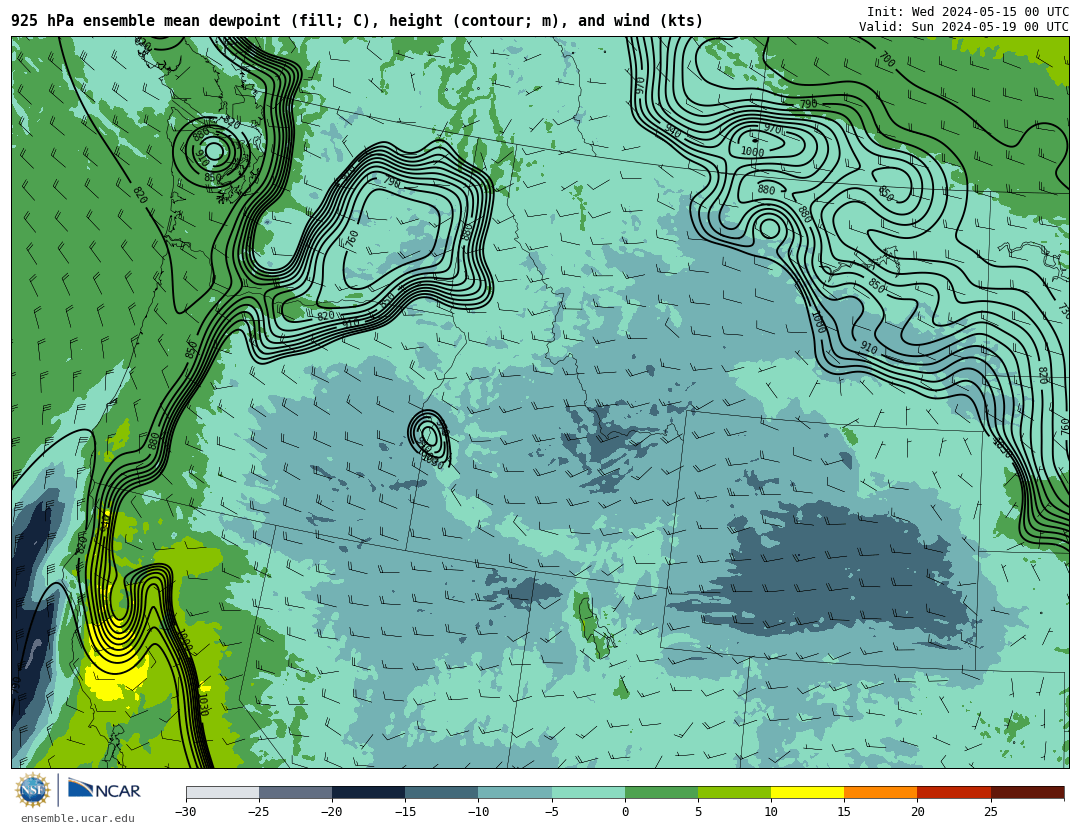The image size is (1080, 831).
Task: Click the ensemble.ucar.edu text
Action: pos(78,818)
